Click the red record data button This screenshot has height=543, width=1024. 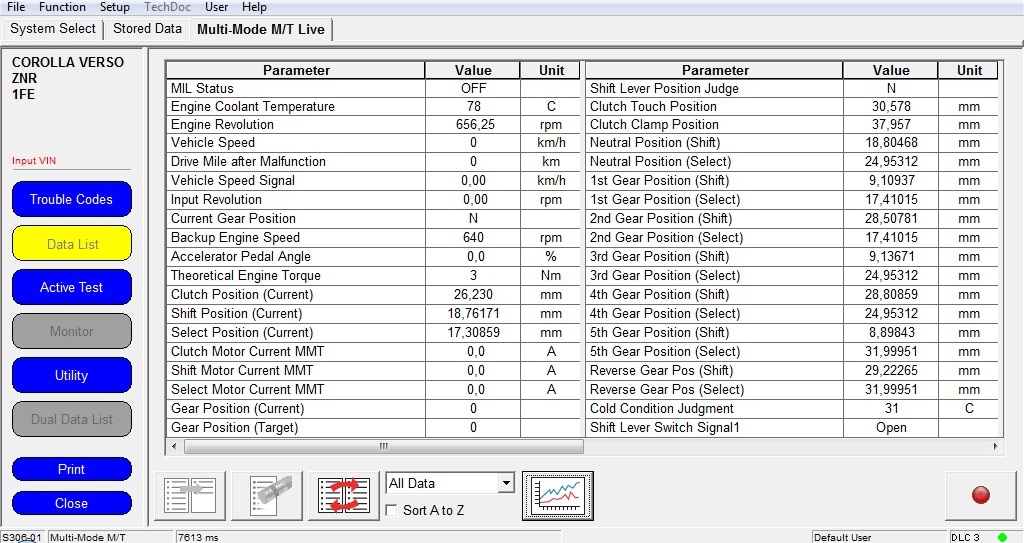click(980, 495)
